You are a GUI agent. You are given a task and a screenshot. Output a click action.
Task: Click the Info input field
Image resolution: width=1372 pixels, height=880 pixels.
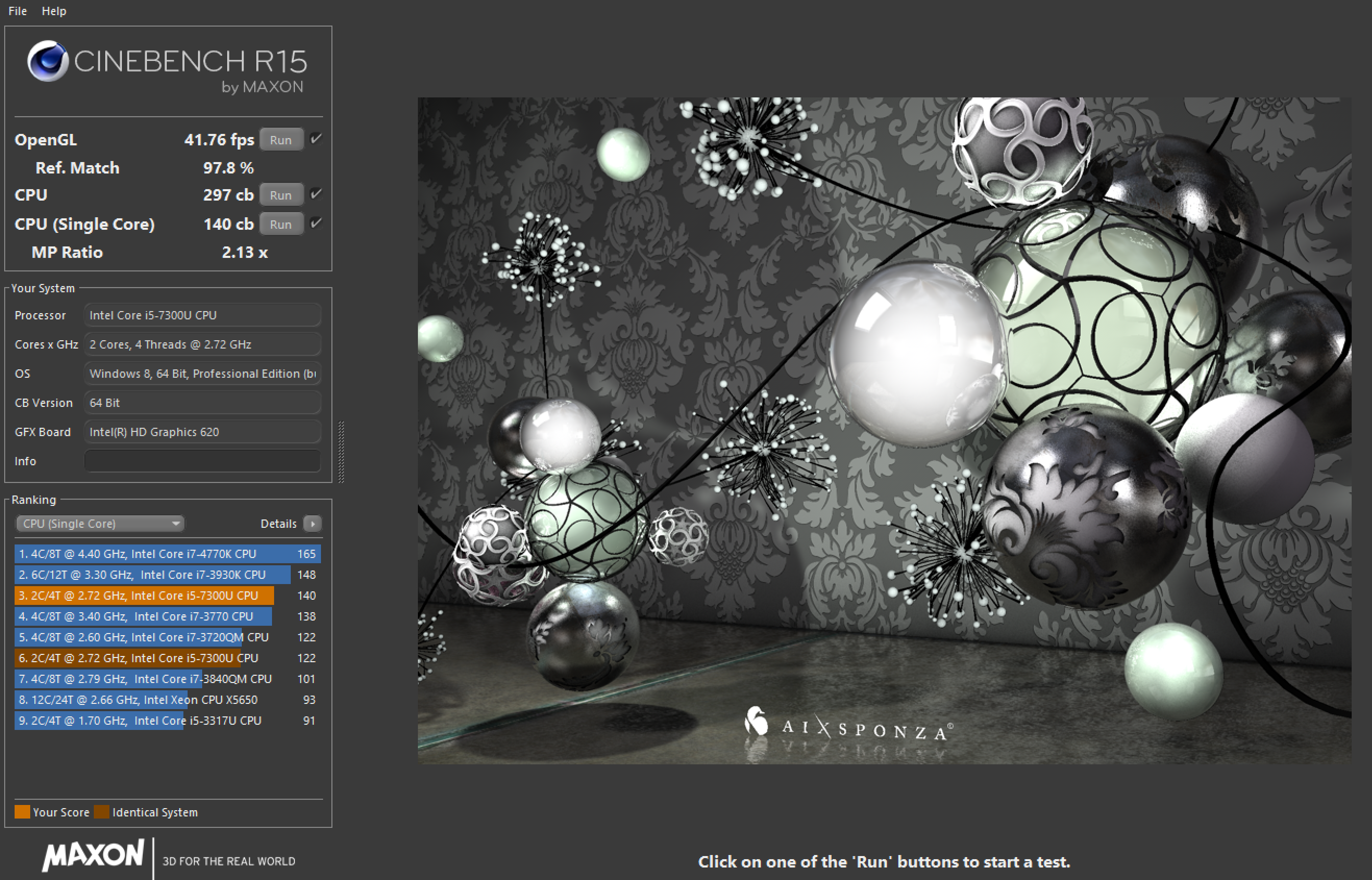[202, 461]
